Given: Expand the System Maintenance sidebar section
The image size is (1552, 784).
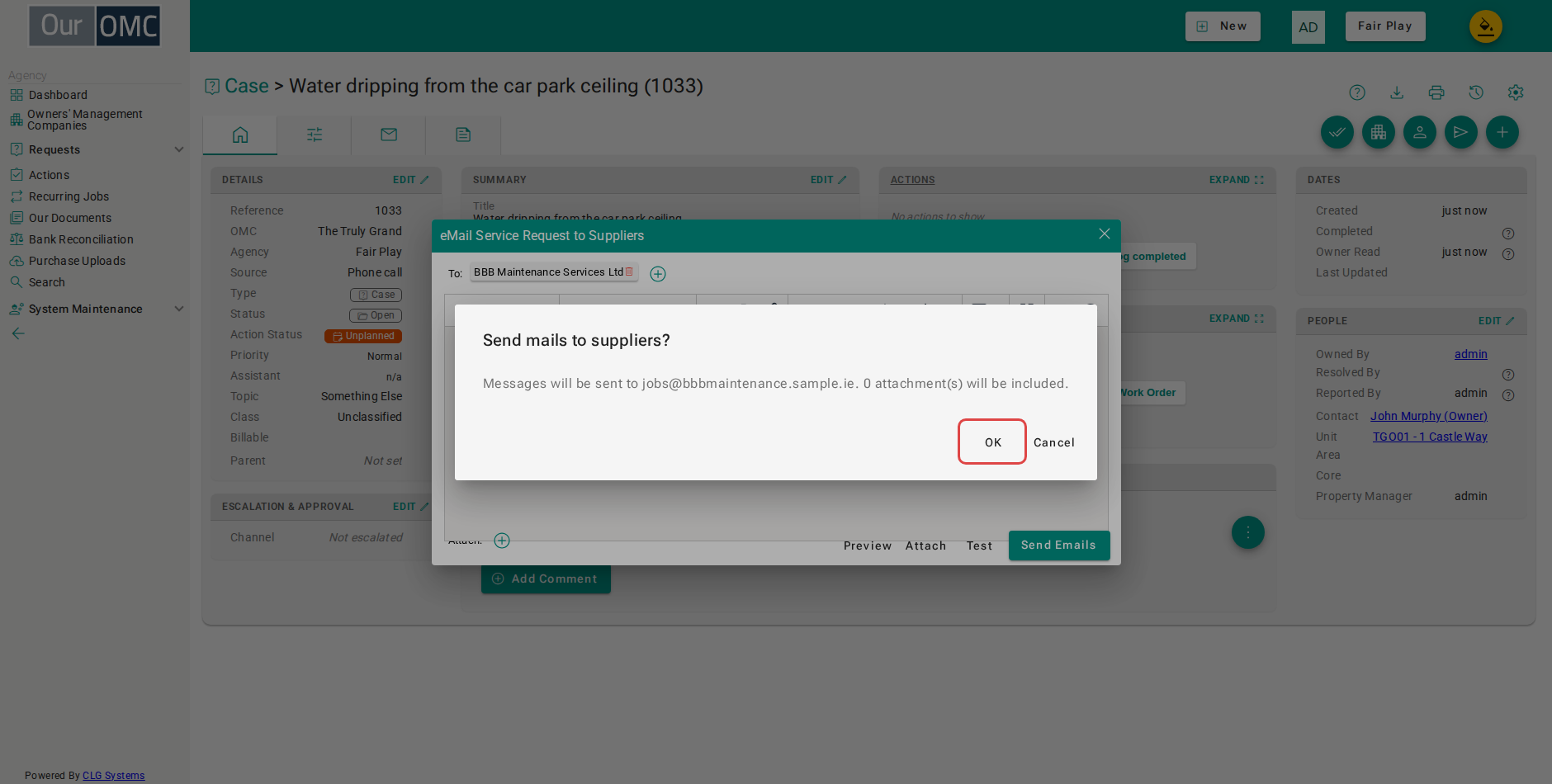Looking at the screenshot, I should (x=97, y=309).
